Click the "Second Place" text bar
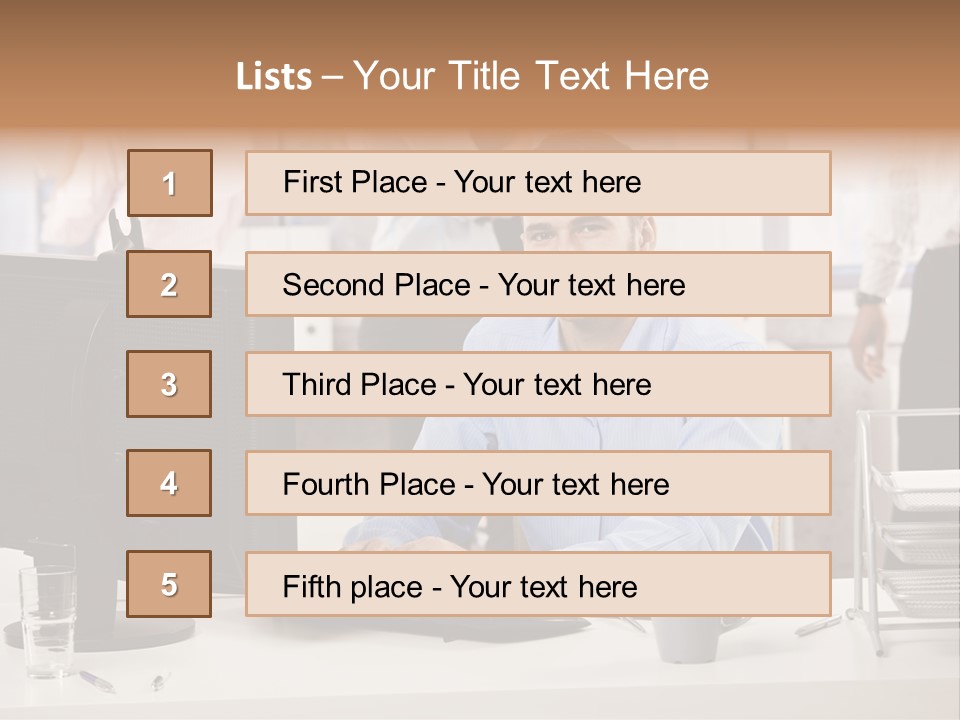 538,284
